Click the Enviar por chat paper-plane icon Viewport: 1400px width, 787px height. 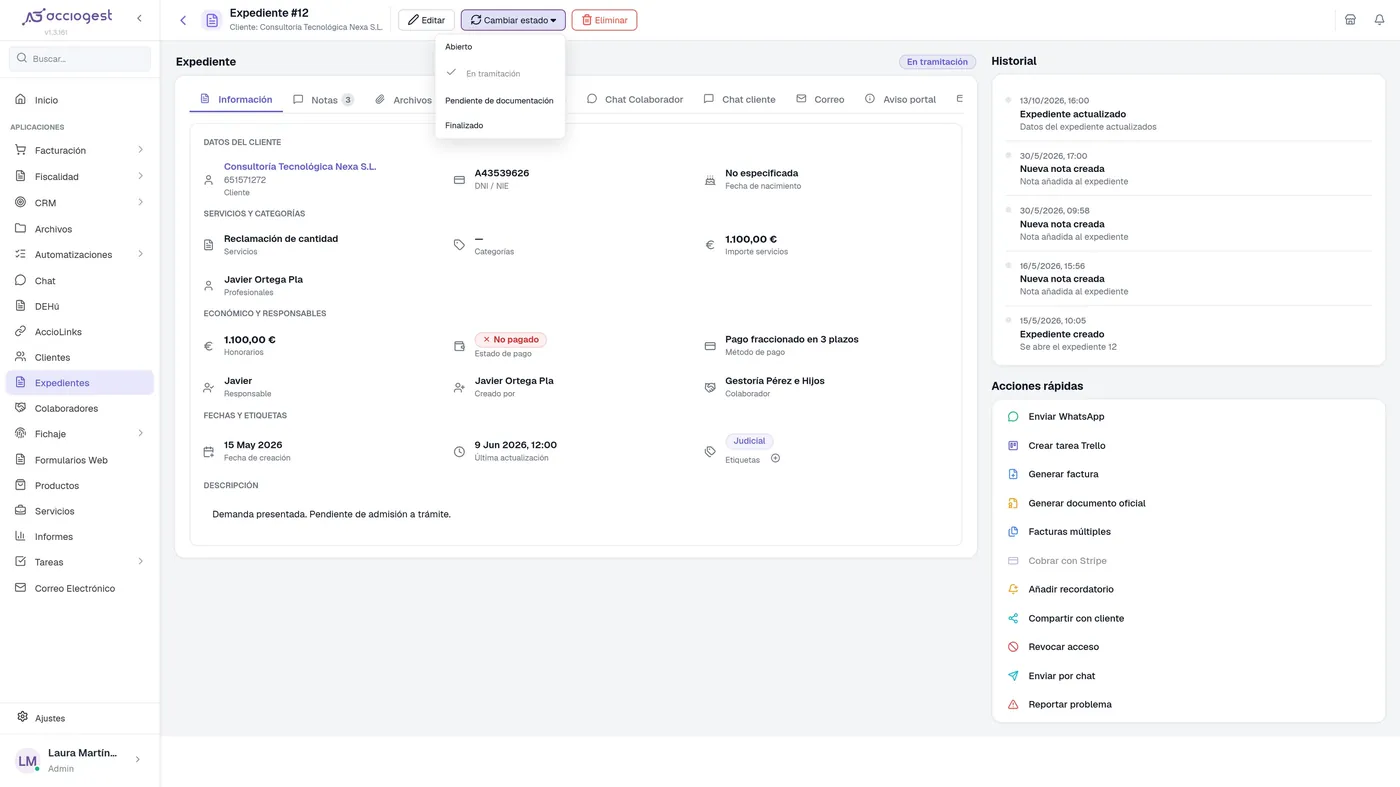1013,676
